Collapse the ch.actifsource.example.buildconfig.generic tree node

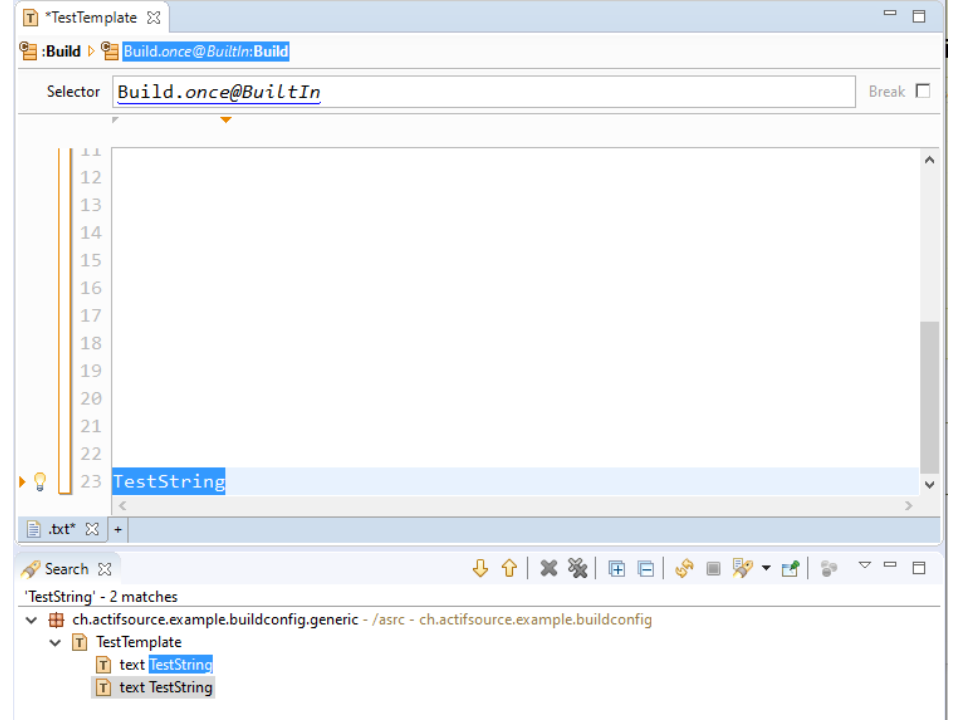(x=32, y=620)
